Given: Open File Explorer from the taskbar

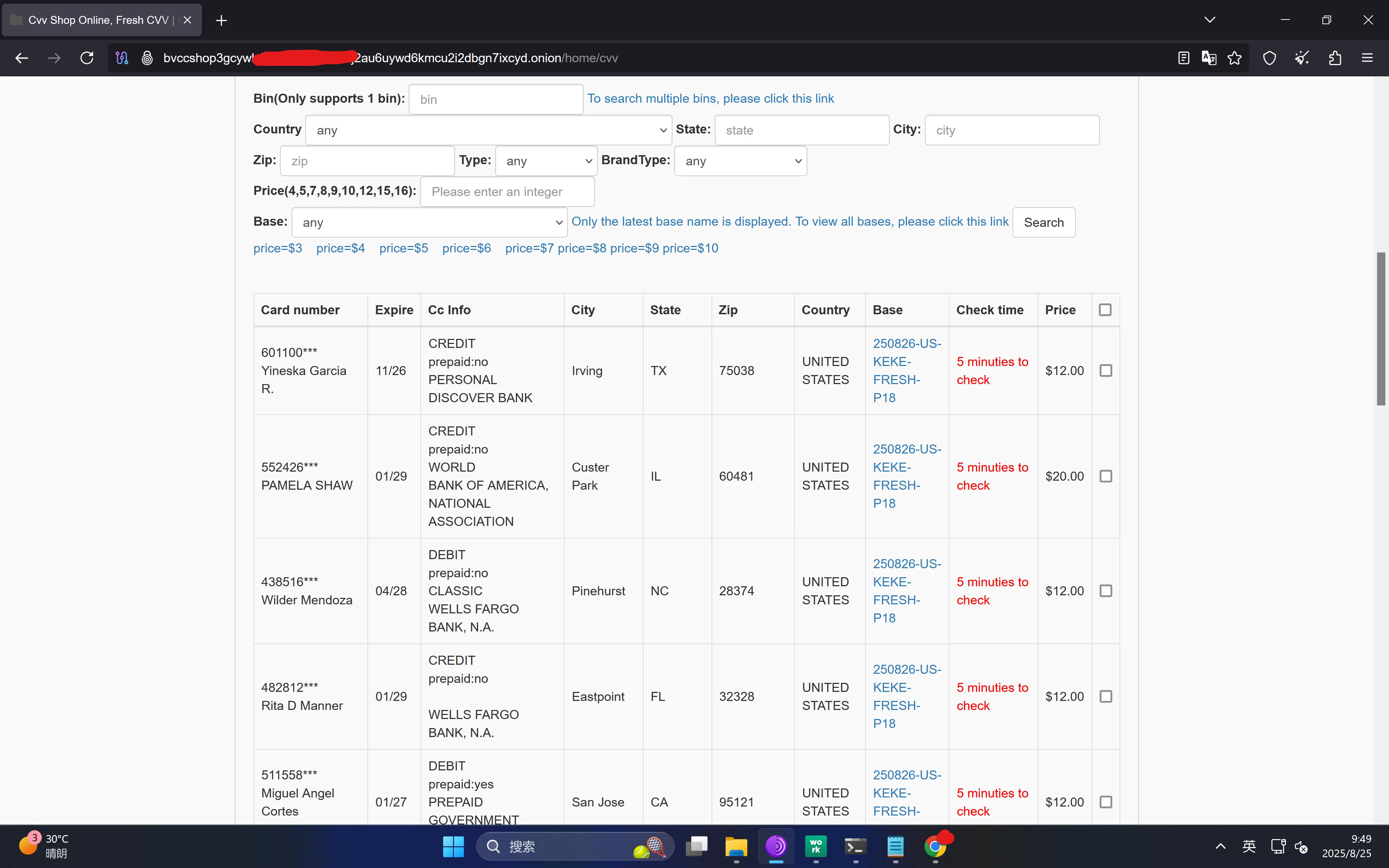Looking at the screenshot, I should [736, 846].
